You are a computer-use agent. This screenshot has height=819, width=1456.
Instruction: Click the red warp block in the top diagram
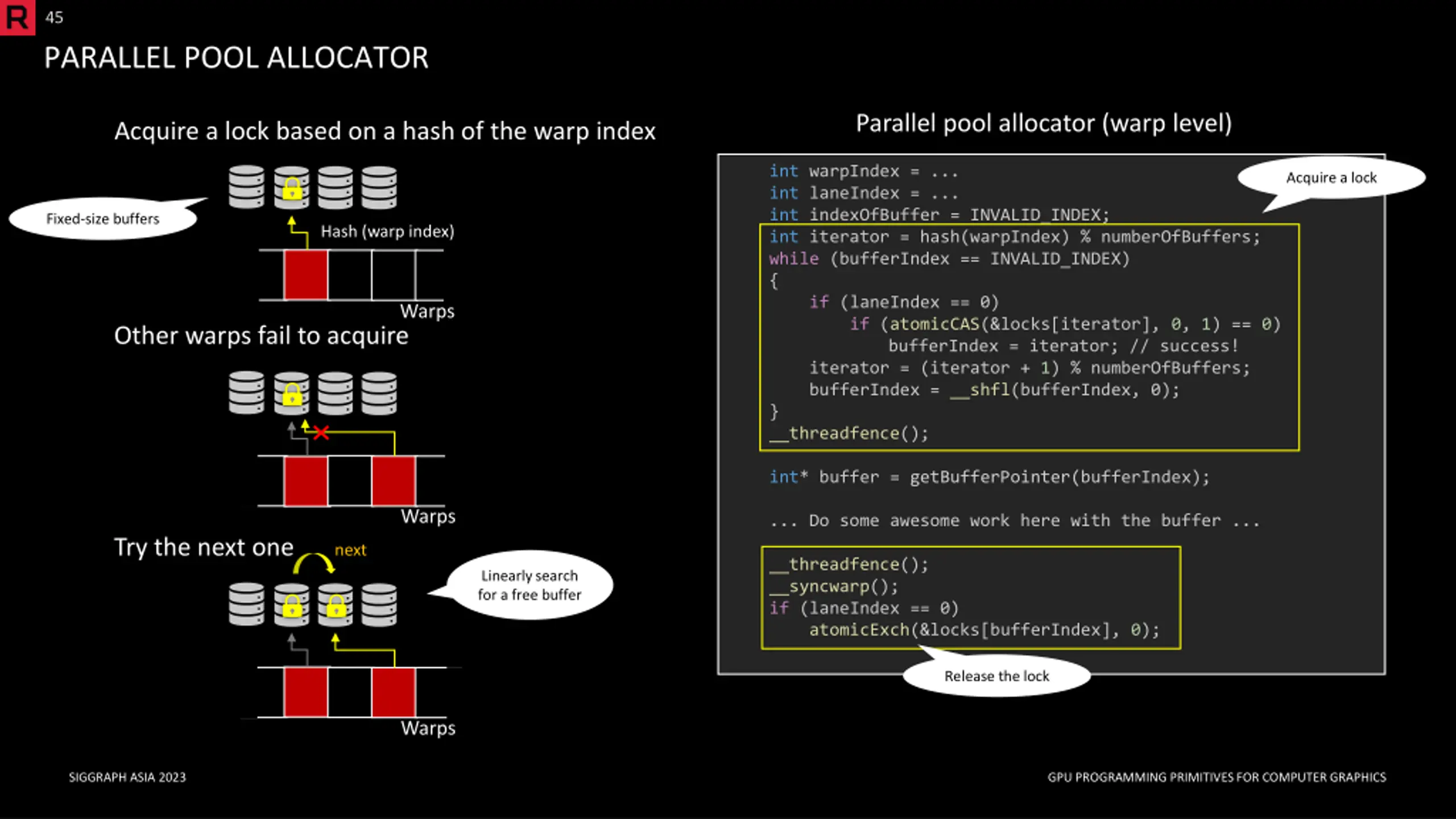click(306, 275)
